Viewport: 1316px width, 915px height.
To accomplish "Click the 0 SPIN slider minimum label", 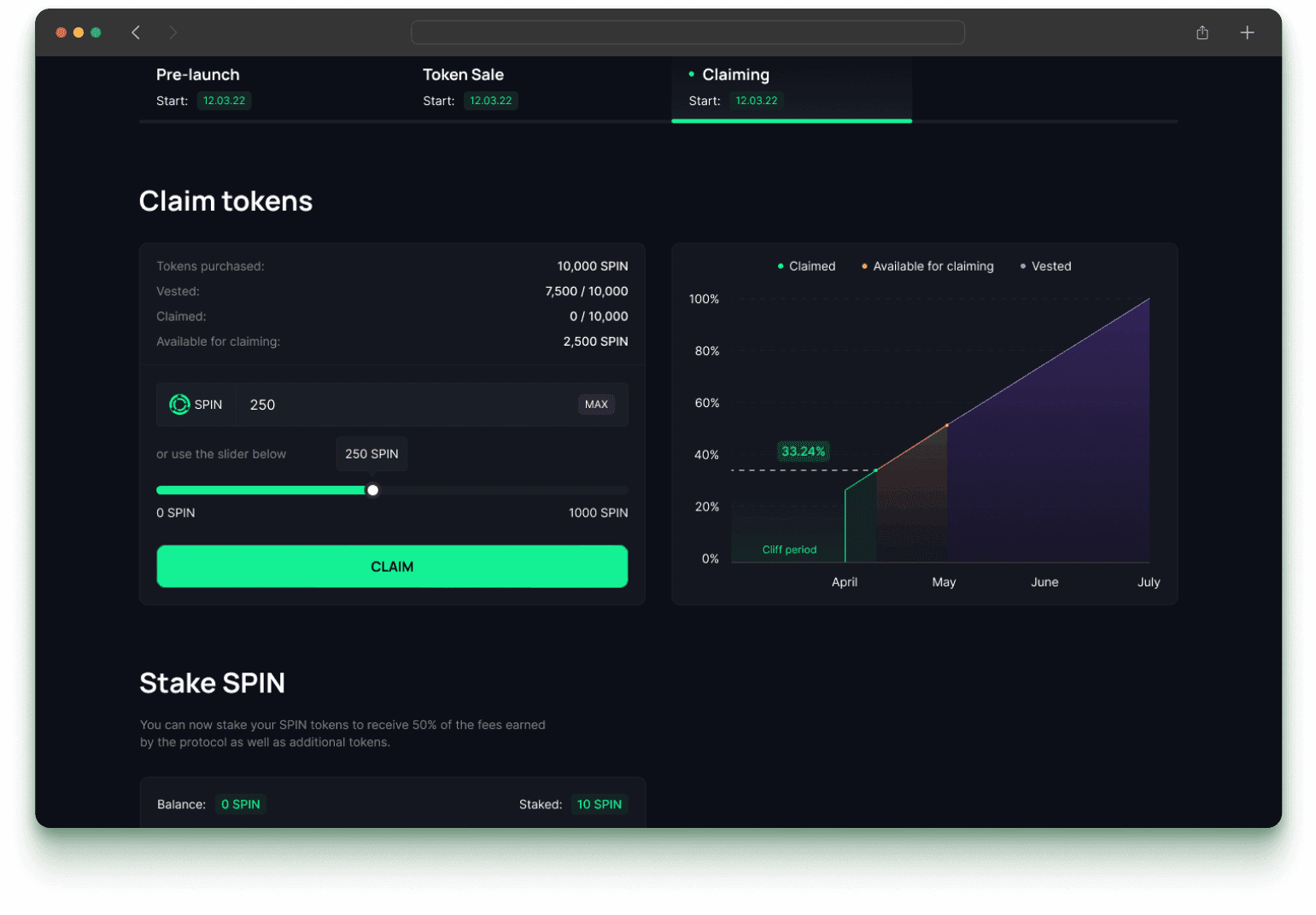I will [x=176, y=513].
